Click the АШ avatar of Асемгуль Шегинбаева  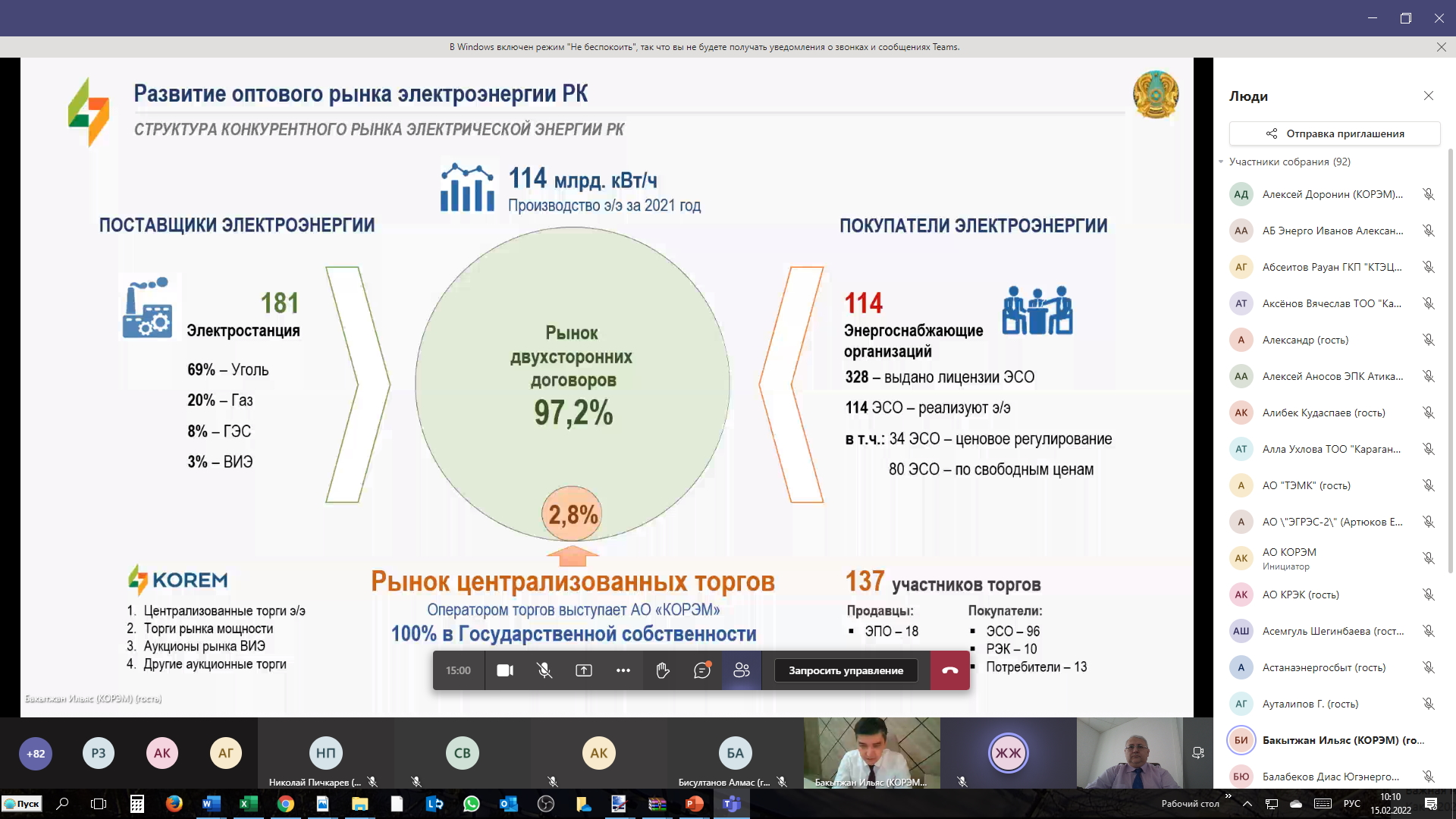click(1241, 631)
